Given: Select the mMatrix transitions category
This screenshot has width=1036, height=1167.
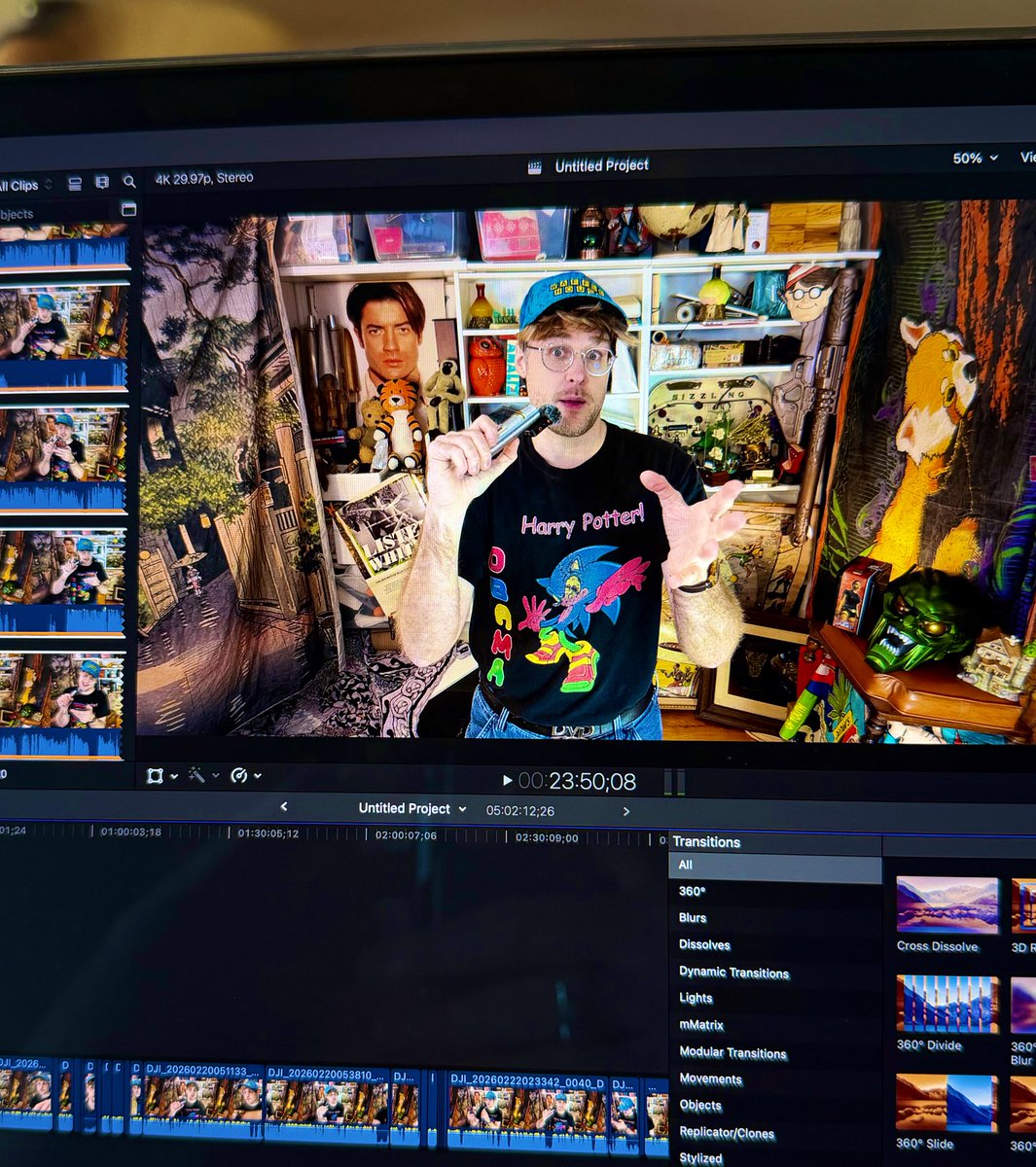Looking at the screenshot, I should pyautogui.click(x=774, y=1025).
